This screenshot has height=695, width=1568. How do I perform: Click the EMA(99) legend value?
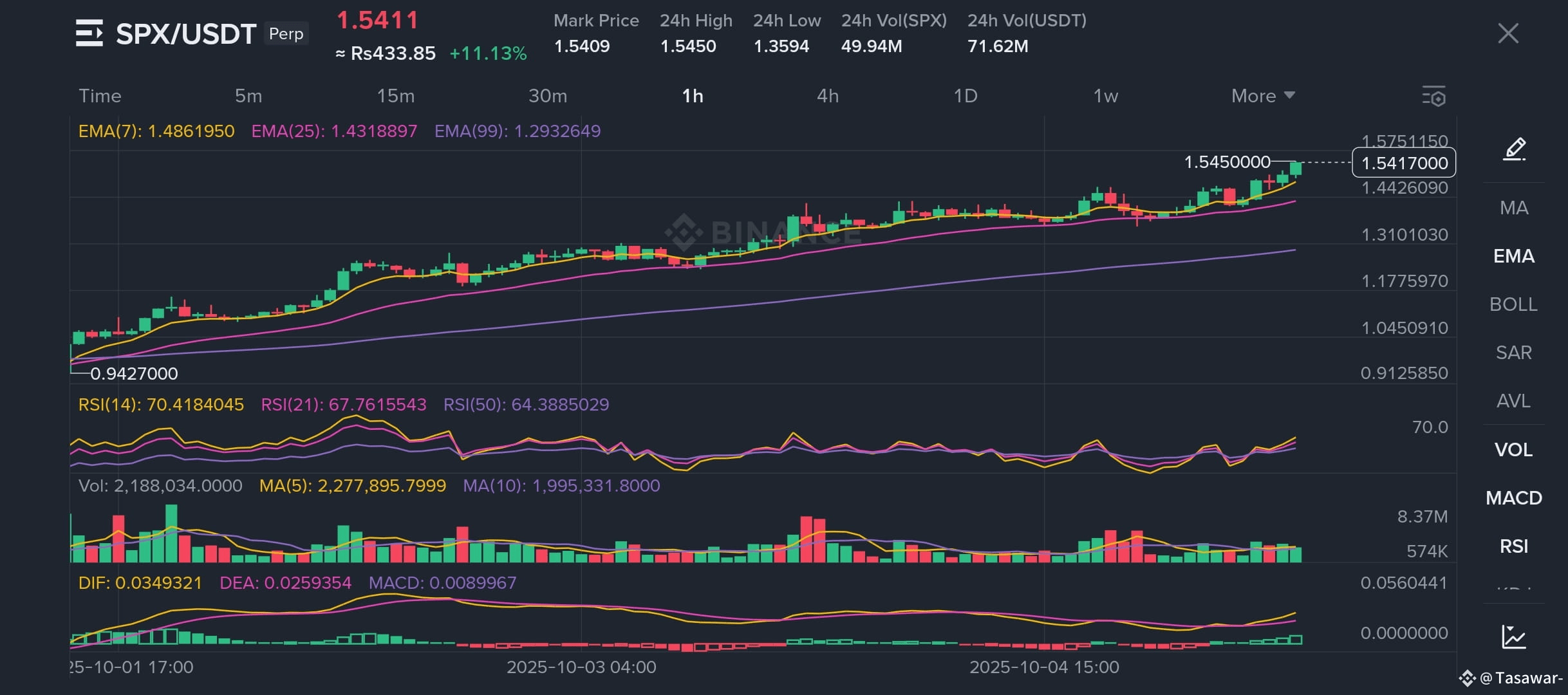tap(518, 131)
